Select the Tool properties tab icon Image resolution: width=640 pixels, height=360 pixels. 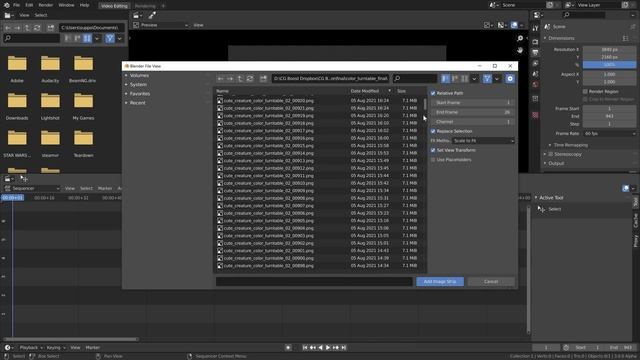[x=535, y=29]
